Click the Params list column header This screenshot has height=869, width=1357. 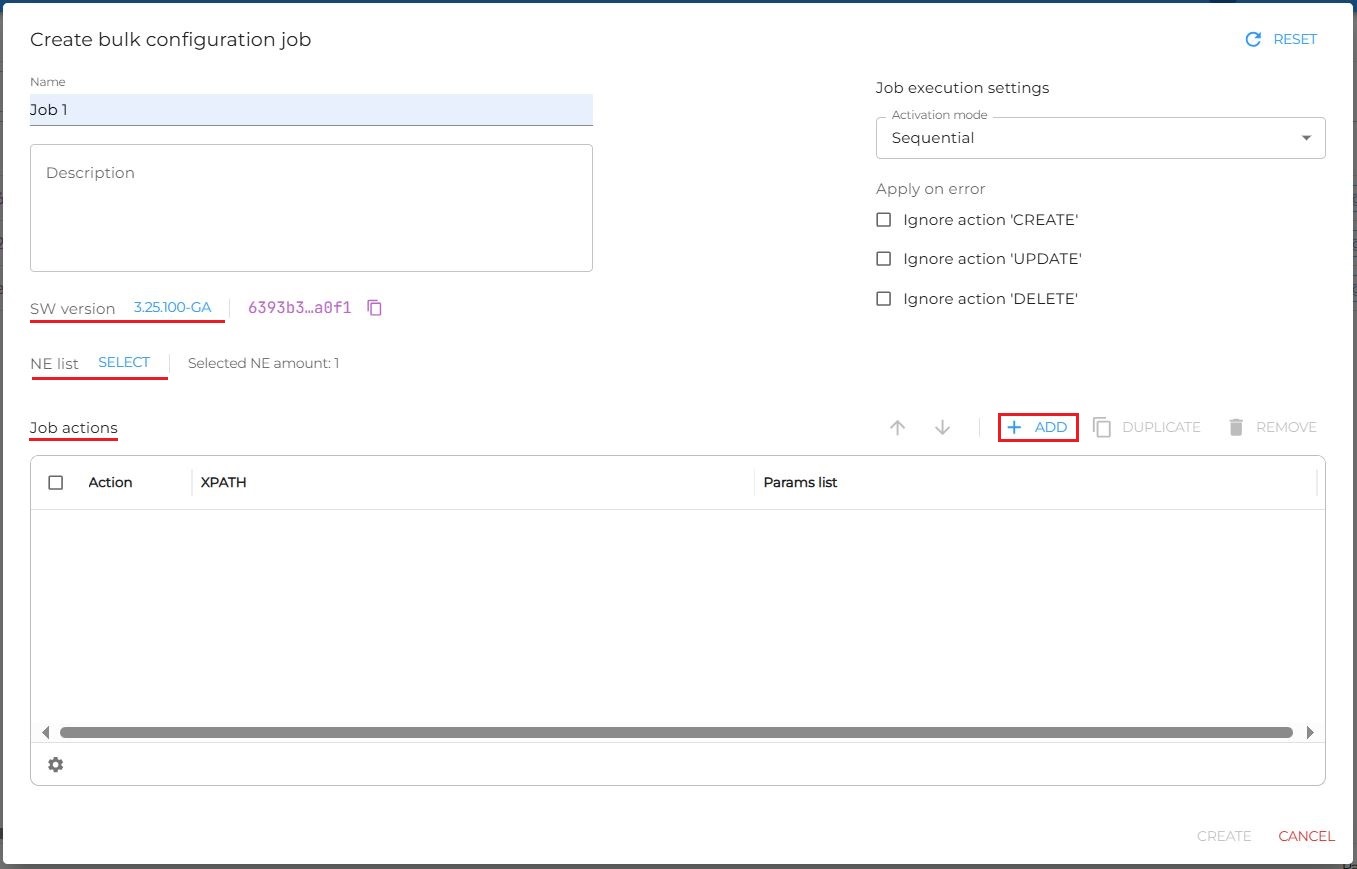point(800,482)
